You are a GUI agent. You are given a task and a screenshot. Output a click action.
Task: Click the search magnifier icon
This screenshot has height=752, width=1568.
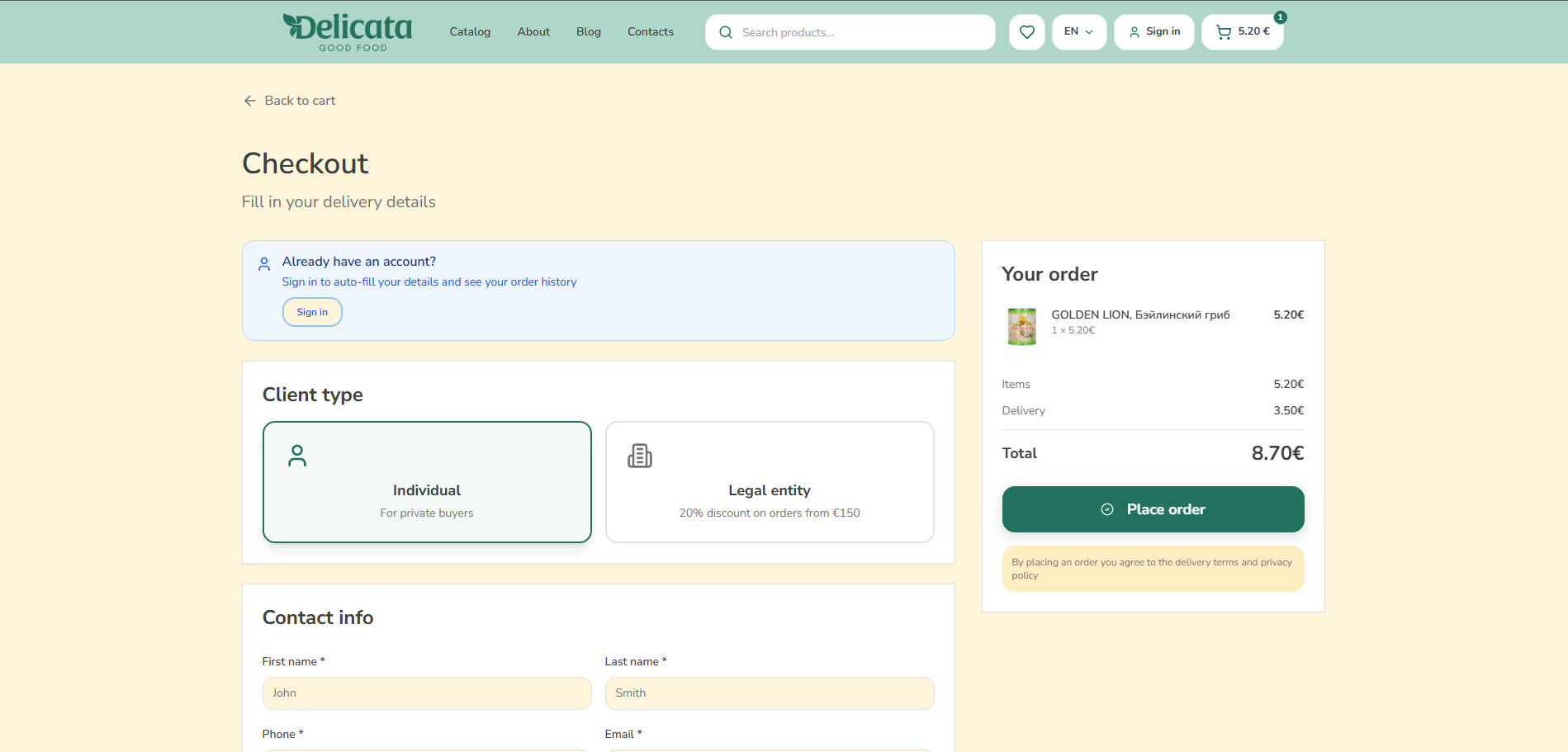click(x=726, y=32)
